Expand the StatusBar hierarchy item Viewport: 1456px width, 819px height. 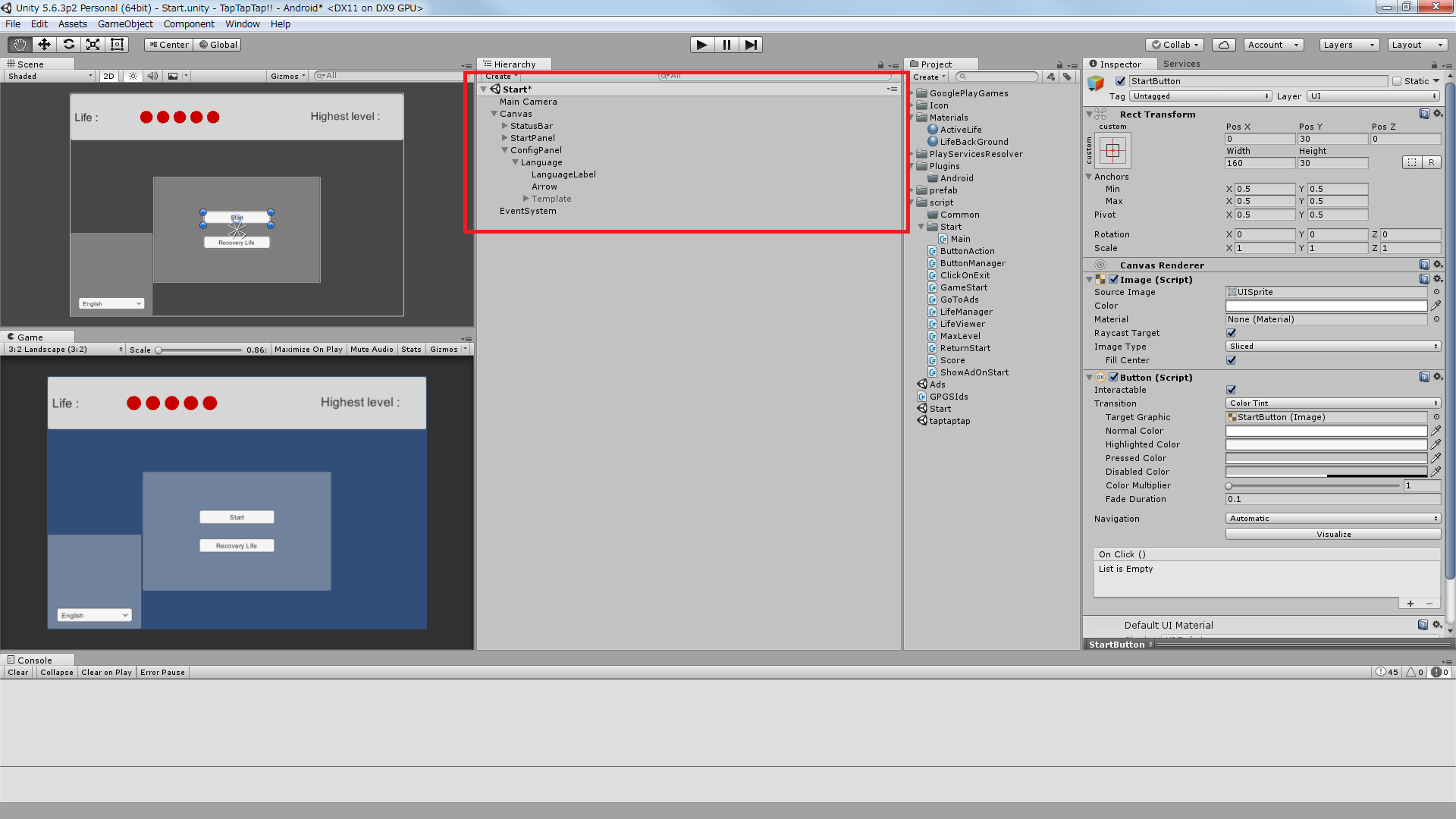[505, 126]
